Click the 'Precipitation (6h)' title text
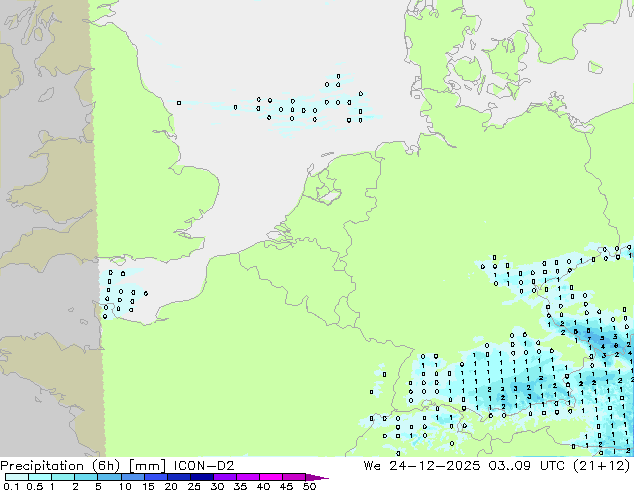 coord(60,466)
